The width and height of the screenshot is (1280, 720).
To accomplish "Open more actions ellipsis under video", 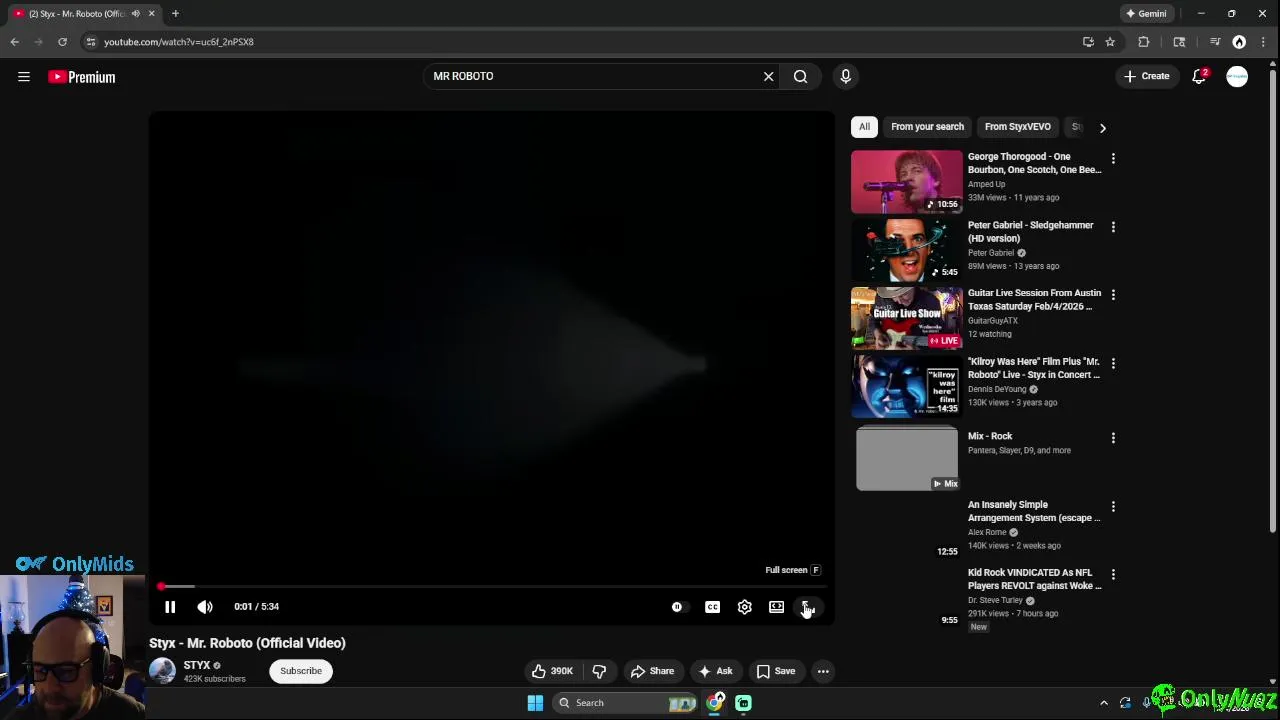I will [823, 671].
